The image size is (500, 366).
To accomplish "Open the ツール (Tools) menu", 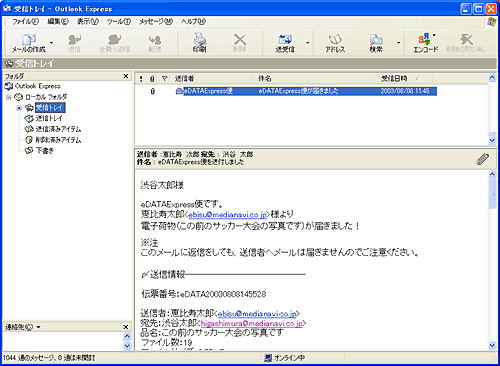I will tap(119, 21).
